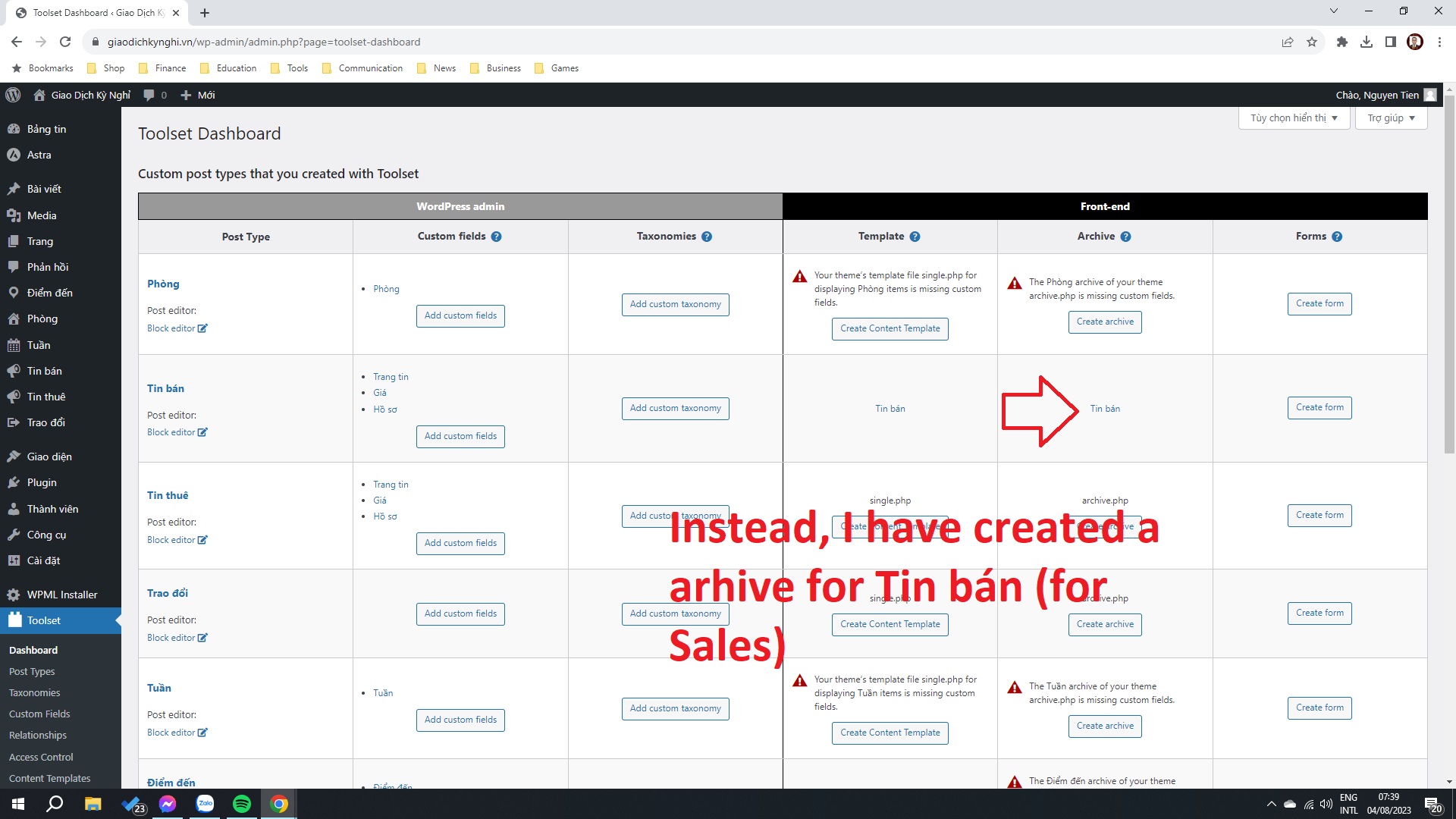This screenshot has height=819, width=1456.
Task: Click help icon beside Custom fields header
Action: pos(496,237)
